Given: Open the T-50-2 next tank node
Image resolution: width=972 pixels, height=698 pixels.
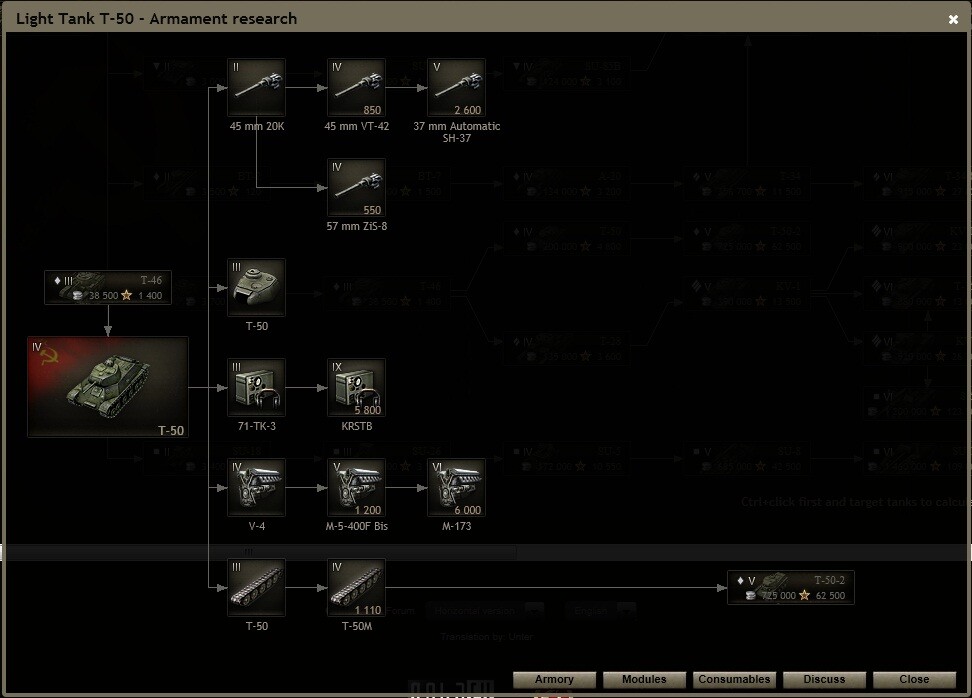Looking at the screenshot, I should 791,588.
